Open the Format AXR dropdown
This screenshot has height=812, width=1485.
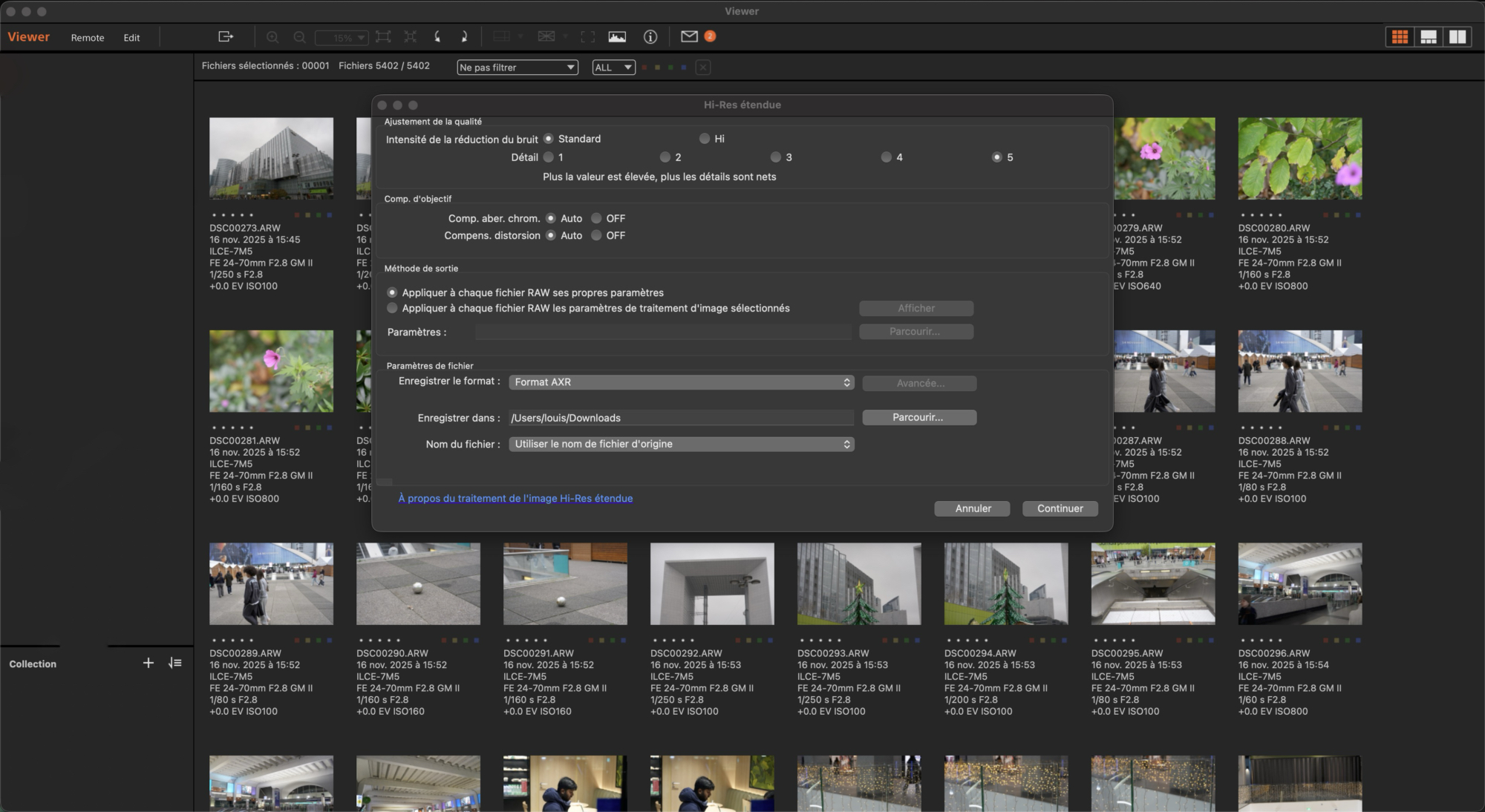pos(681,382)
